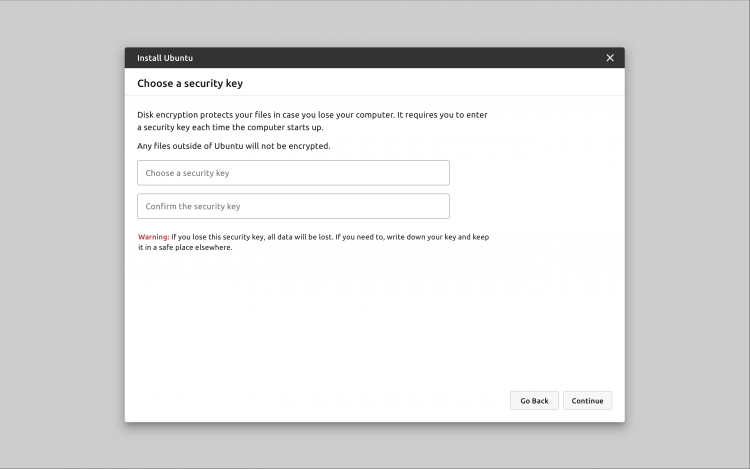The height and width of the screenshot is (469, 750).
Task: Click the It requires you to enter phrase
Action: click(x=442, y=115)
